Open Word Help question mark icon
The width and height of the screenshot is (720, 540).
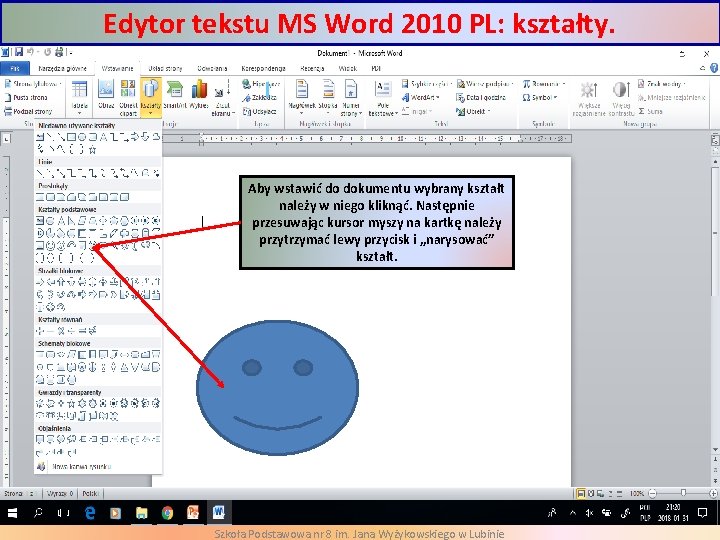pos(714,68)
